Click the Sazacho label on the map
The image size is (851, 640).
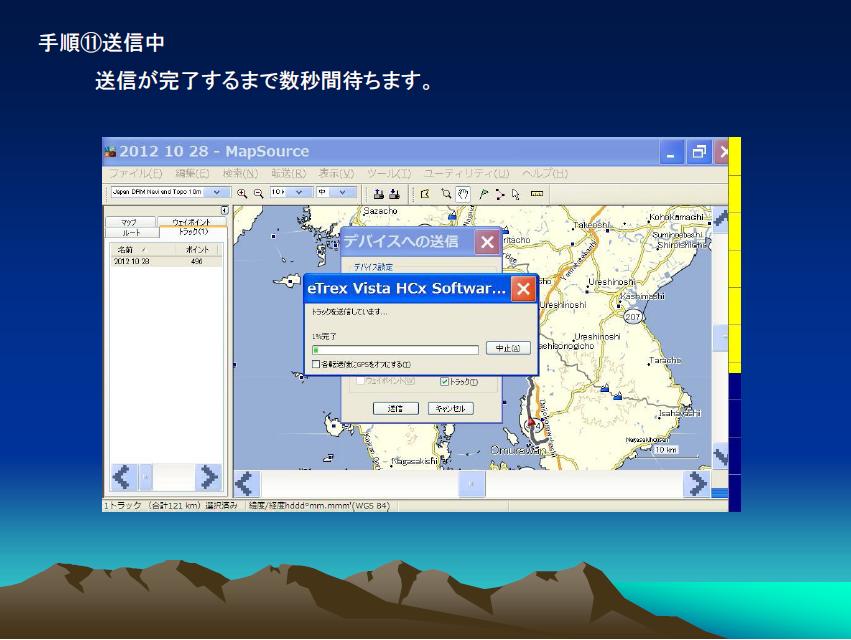coord(380,211)
